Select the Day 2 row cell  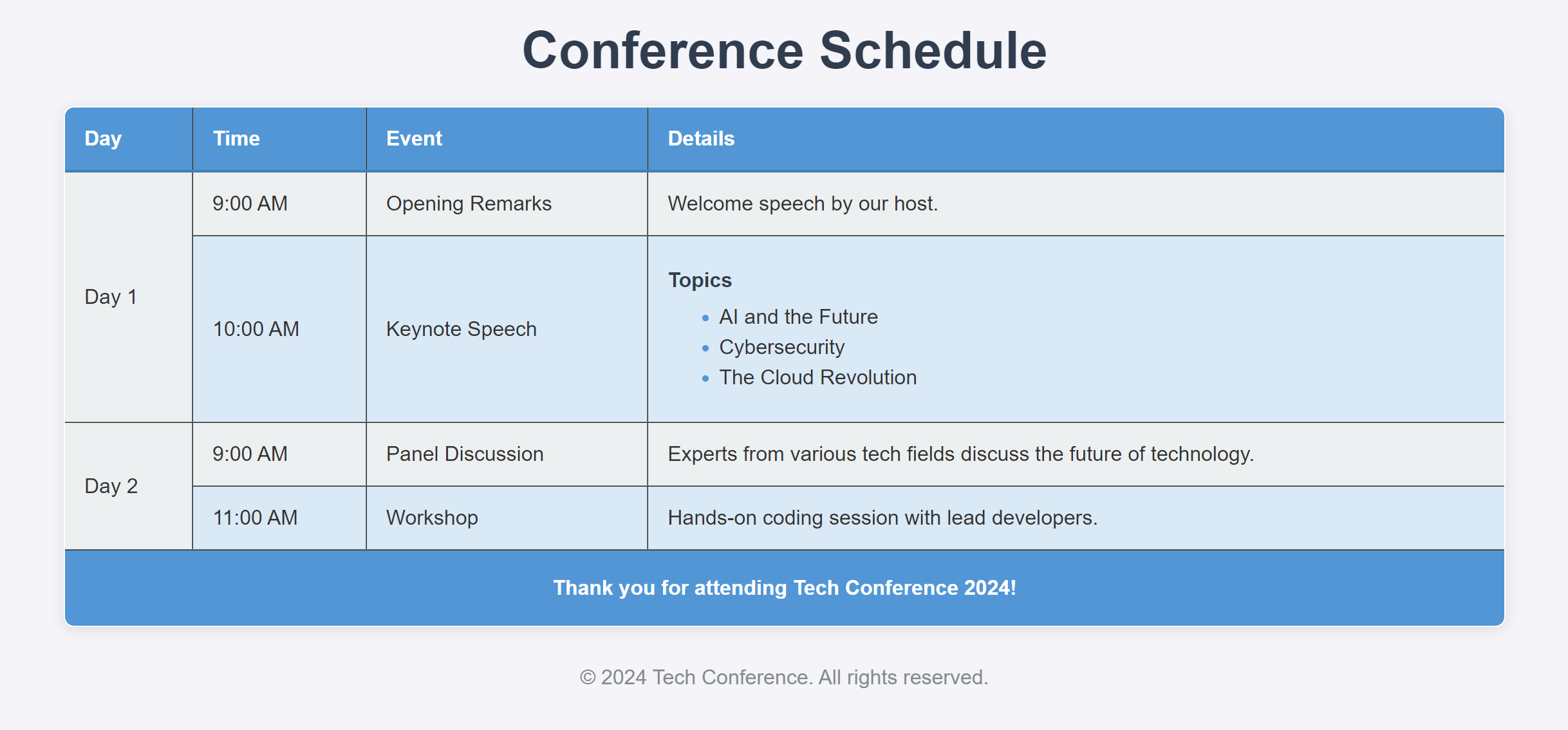129,486
